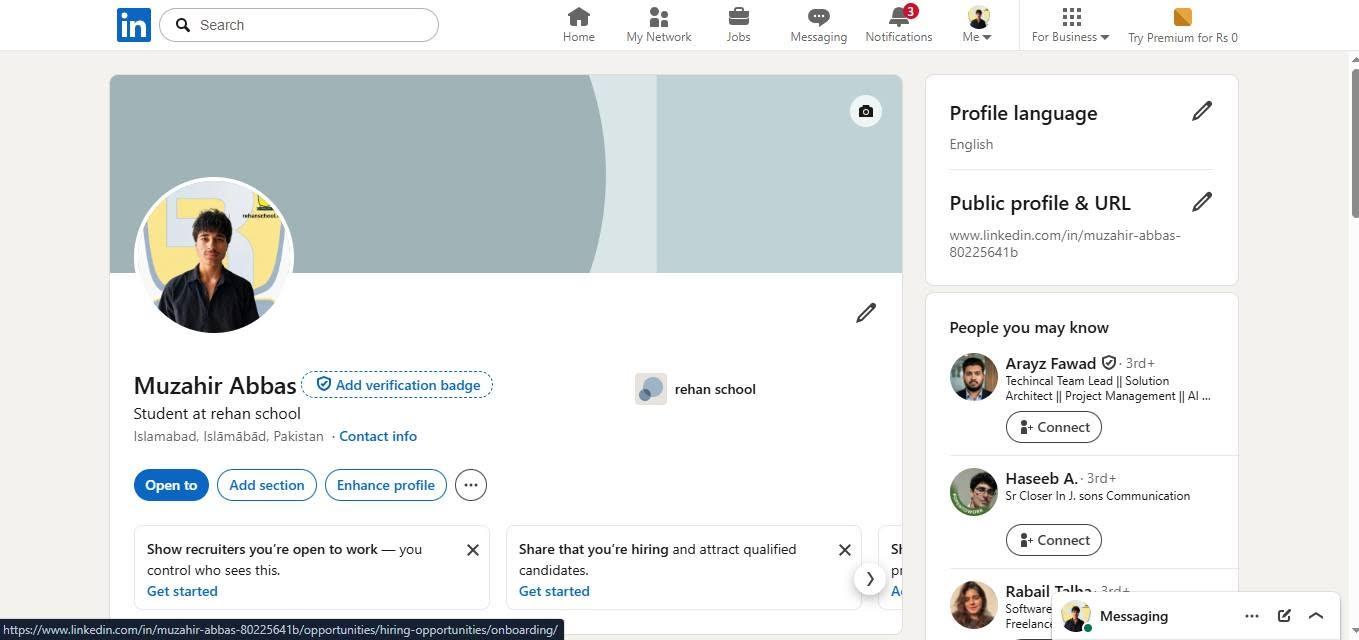Expand the Messaging panel chevron
The image size is (1359, 640).
click(1316, 616)
